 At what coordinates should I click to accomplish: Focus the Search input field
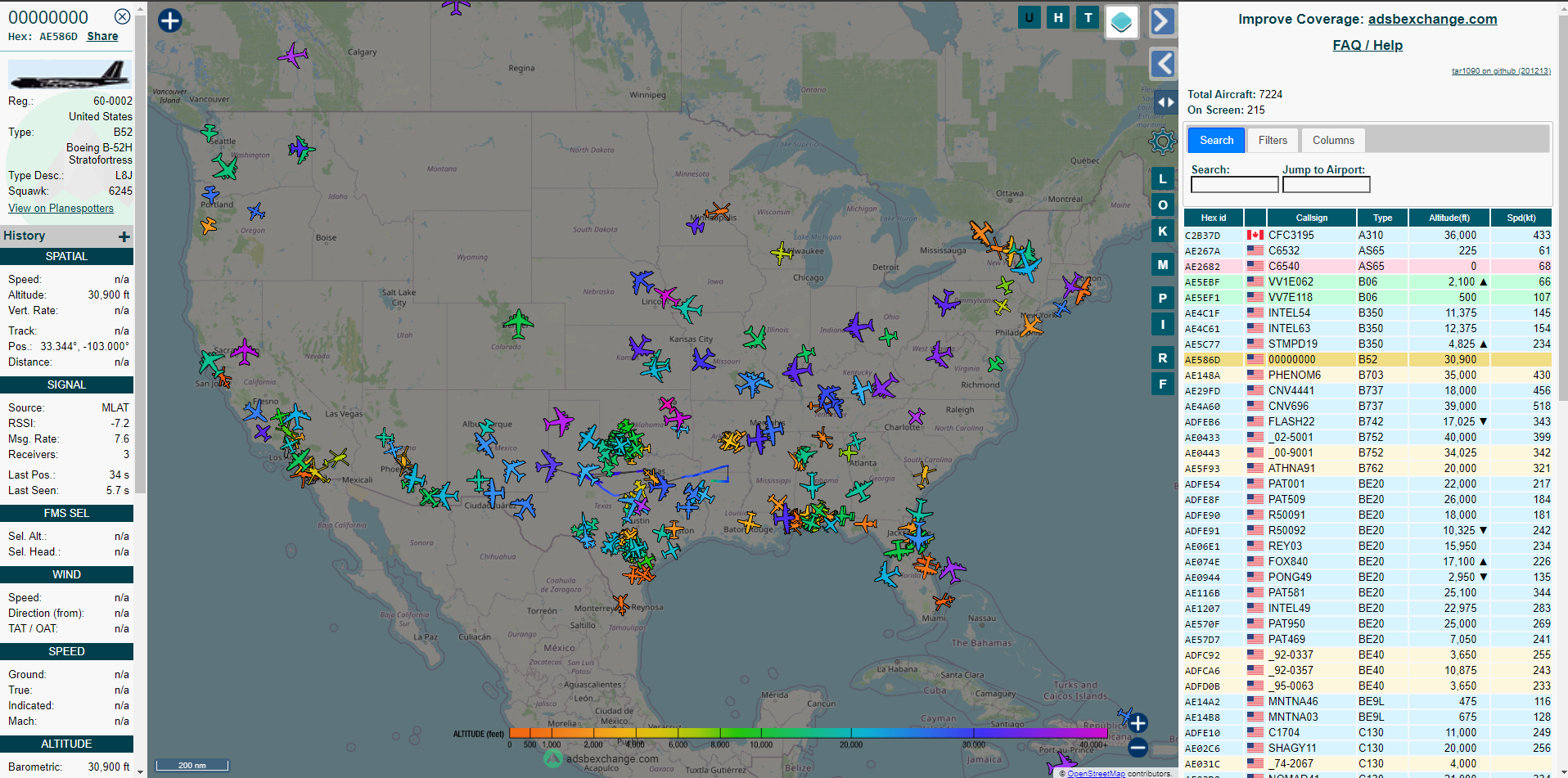coord(1234,185)
